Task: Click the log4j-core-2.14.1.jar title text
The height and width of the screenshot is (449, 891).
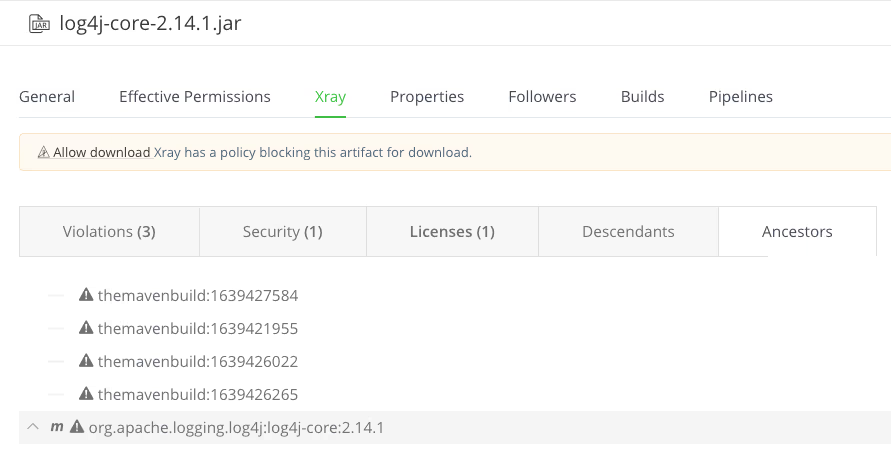Action: coord(151,23)
